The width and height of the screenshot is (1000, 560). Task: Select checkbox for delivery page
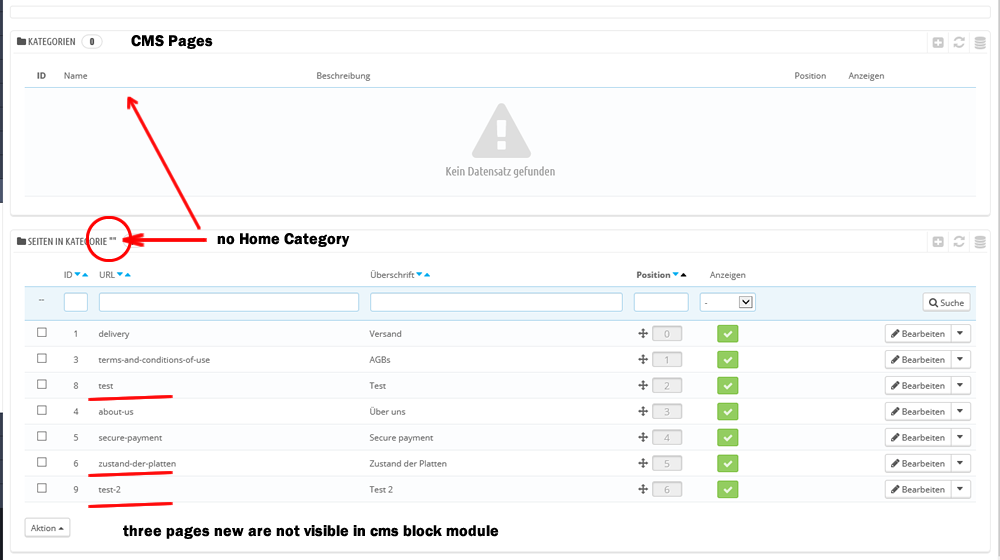point(42,332)
